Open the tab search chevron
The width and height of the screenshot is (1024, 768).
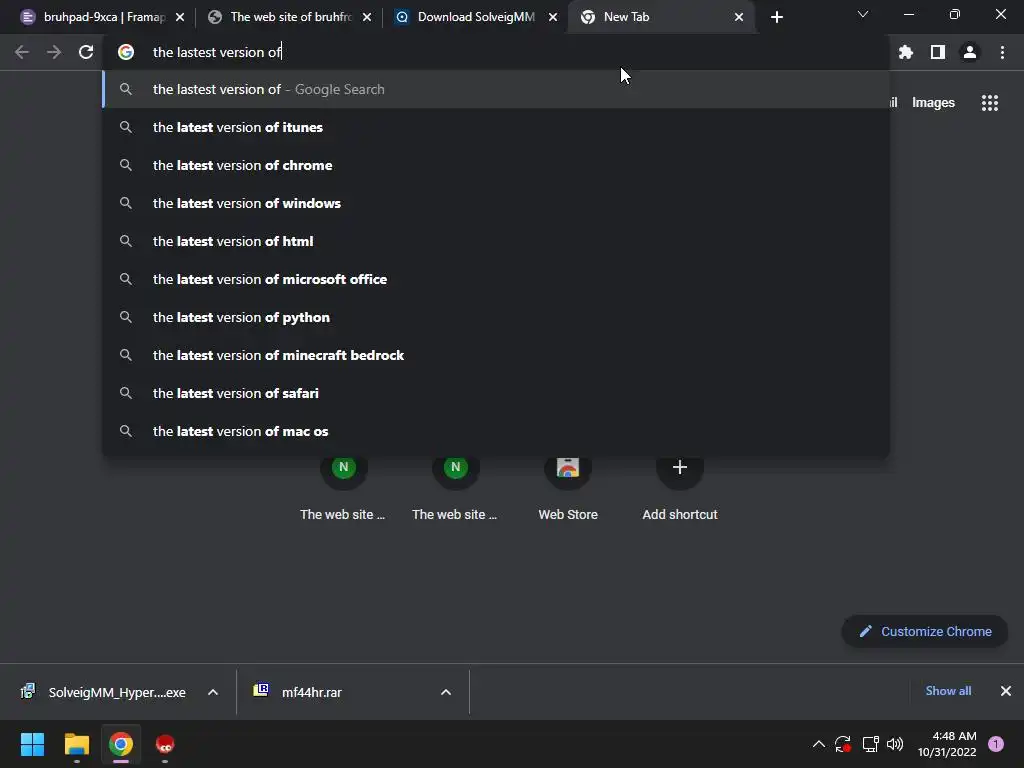(x=863, y=14)
